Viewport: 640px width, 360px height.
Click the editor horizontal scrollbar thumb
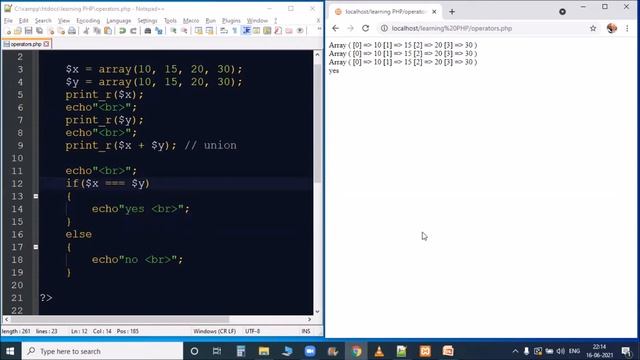click(x=119, y=320)
